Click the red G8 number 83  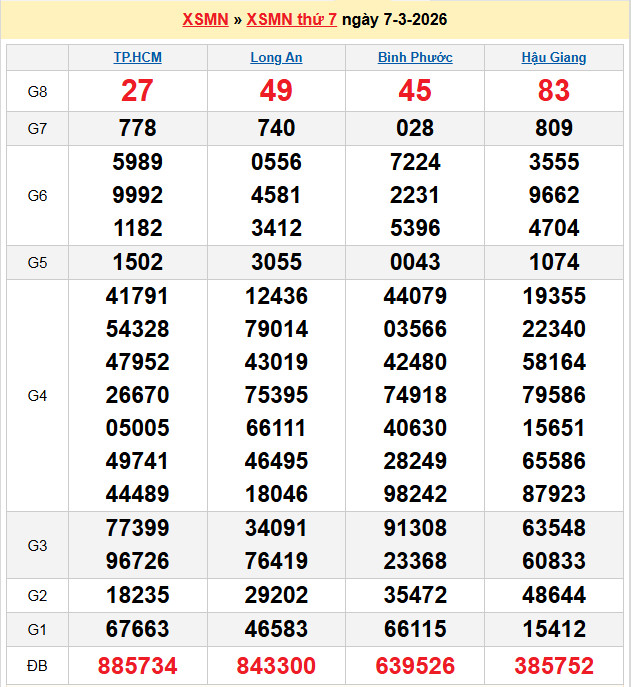pos(554,92)
